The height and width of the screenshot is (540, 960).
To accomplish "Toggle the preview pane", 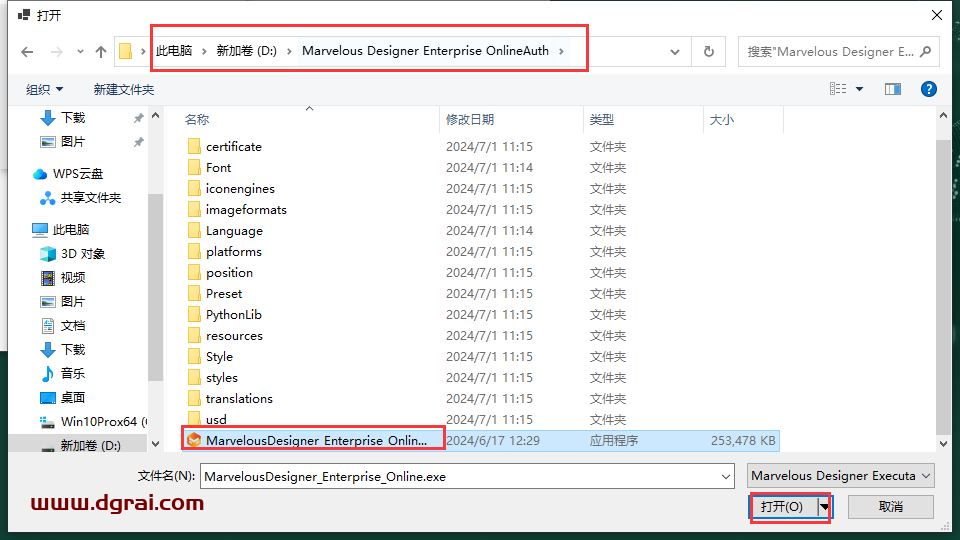I will [893, 89].
